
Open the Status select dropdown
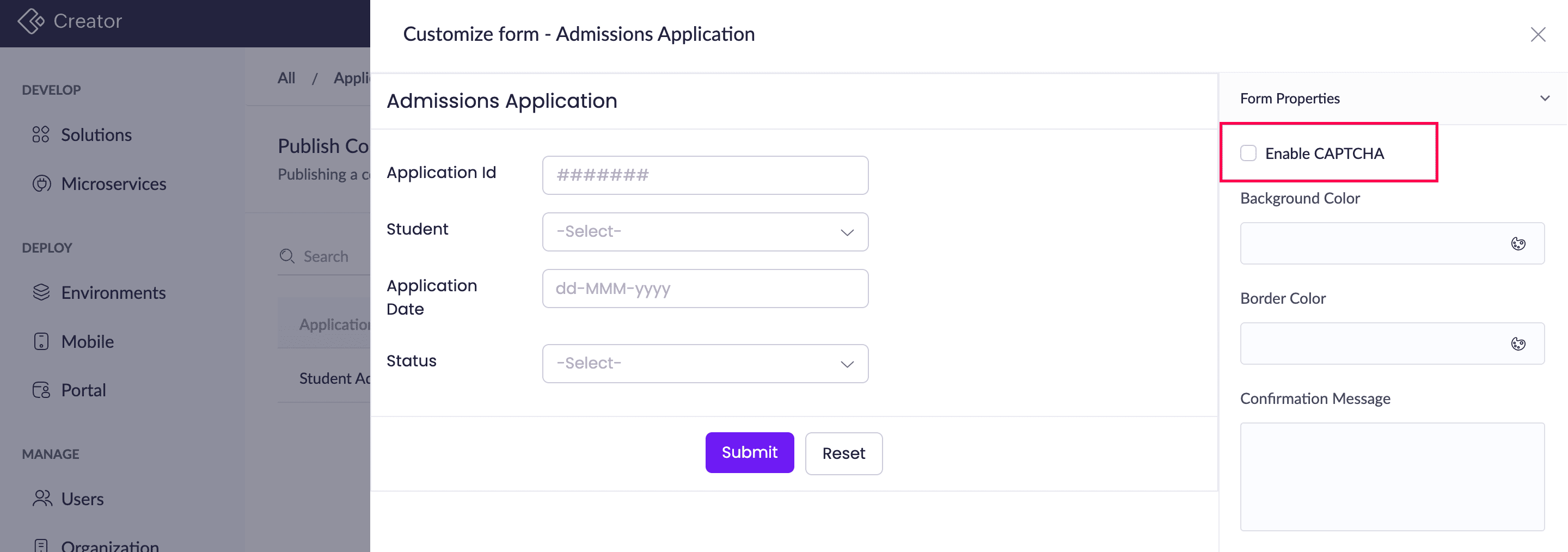[705, 364]
